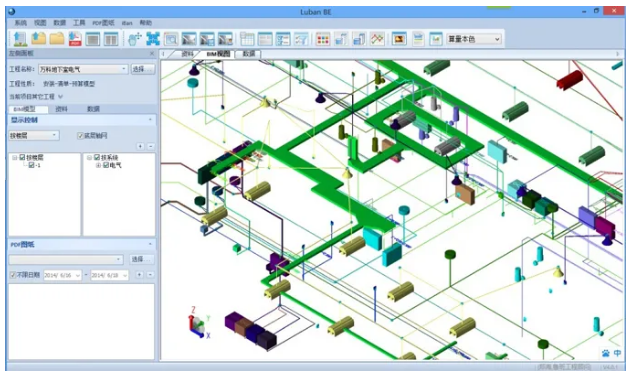Collapse the PDF图纸 section header
This screenshot has width=631, height=374.
point(151,244)
